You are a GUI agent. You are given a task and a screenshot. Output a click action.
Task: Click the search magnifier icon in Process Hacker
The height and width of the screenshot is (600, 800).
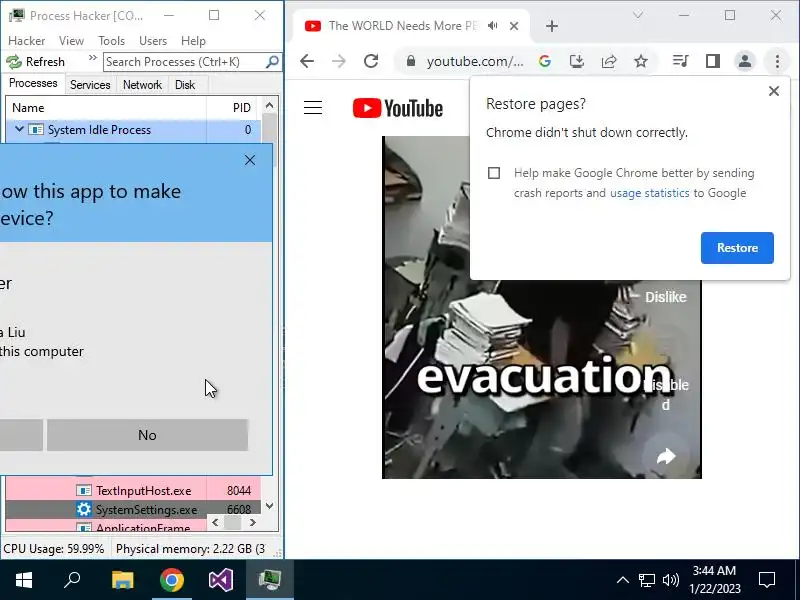pyautogui.click(x=273, y=62)
